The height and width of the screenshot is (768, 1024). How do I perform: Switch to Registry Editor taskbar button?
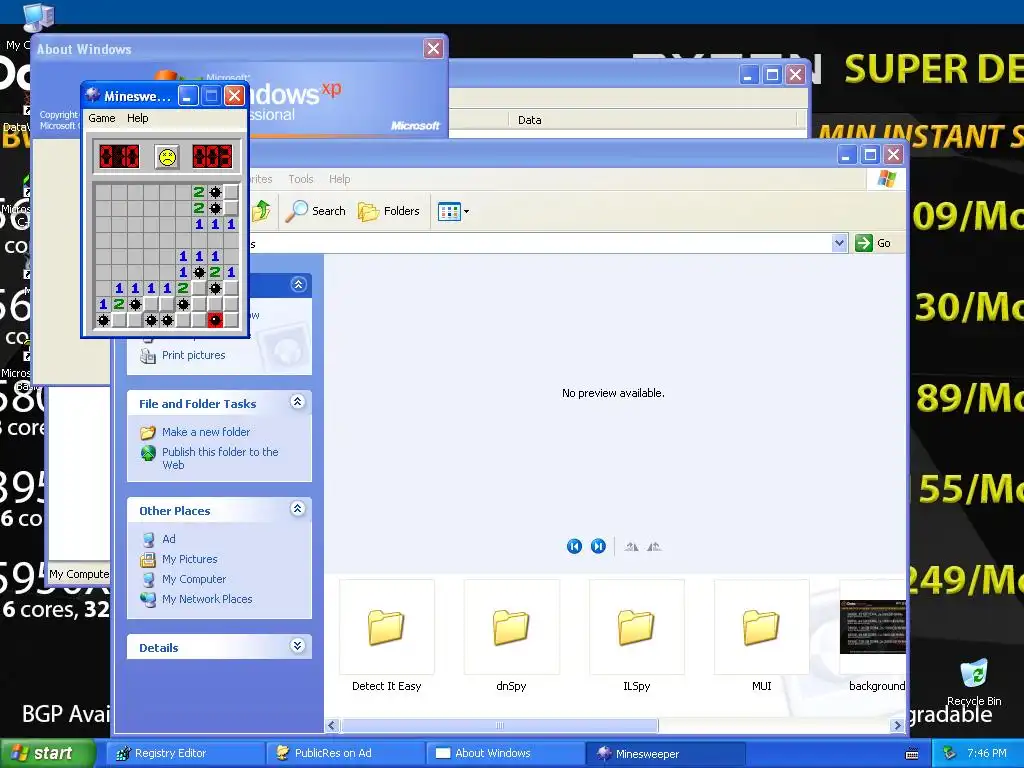pyautogui.click(x=185, y=754)
